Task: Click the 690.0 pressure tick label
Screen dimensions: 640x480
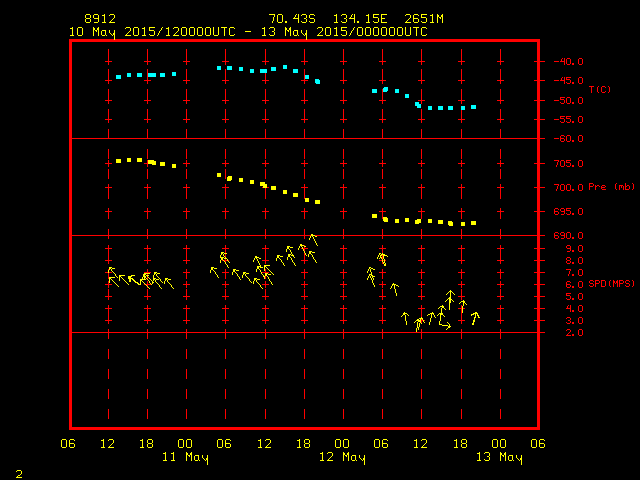Action: click(x=569, y=236)
